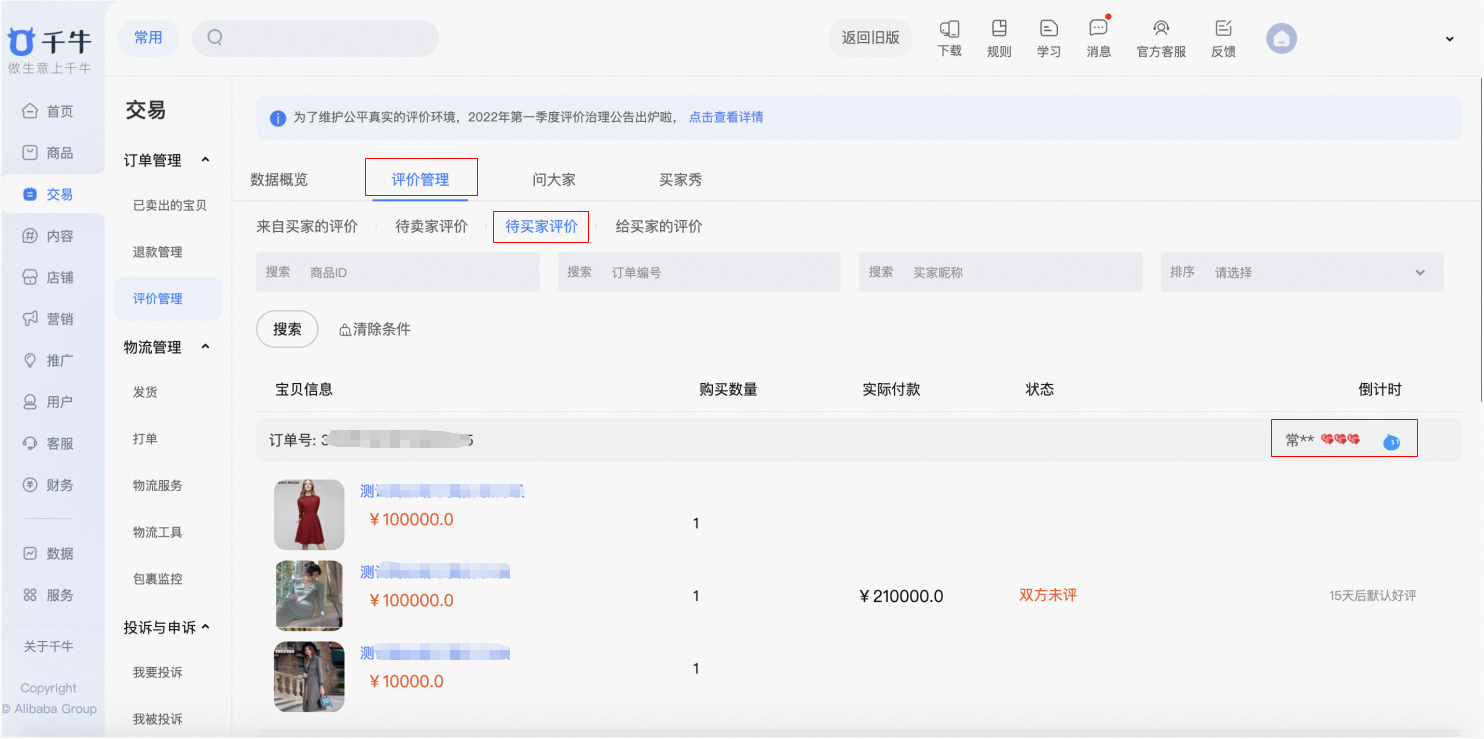
Task: Open the 关于千牛 link
Action: pyautogui.click(x=48, y=647)
